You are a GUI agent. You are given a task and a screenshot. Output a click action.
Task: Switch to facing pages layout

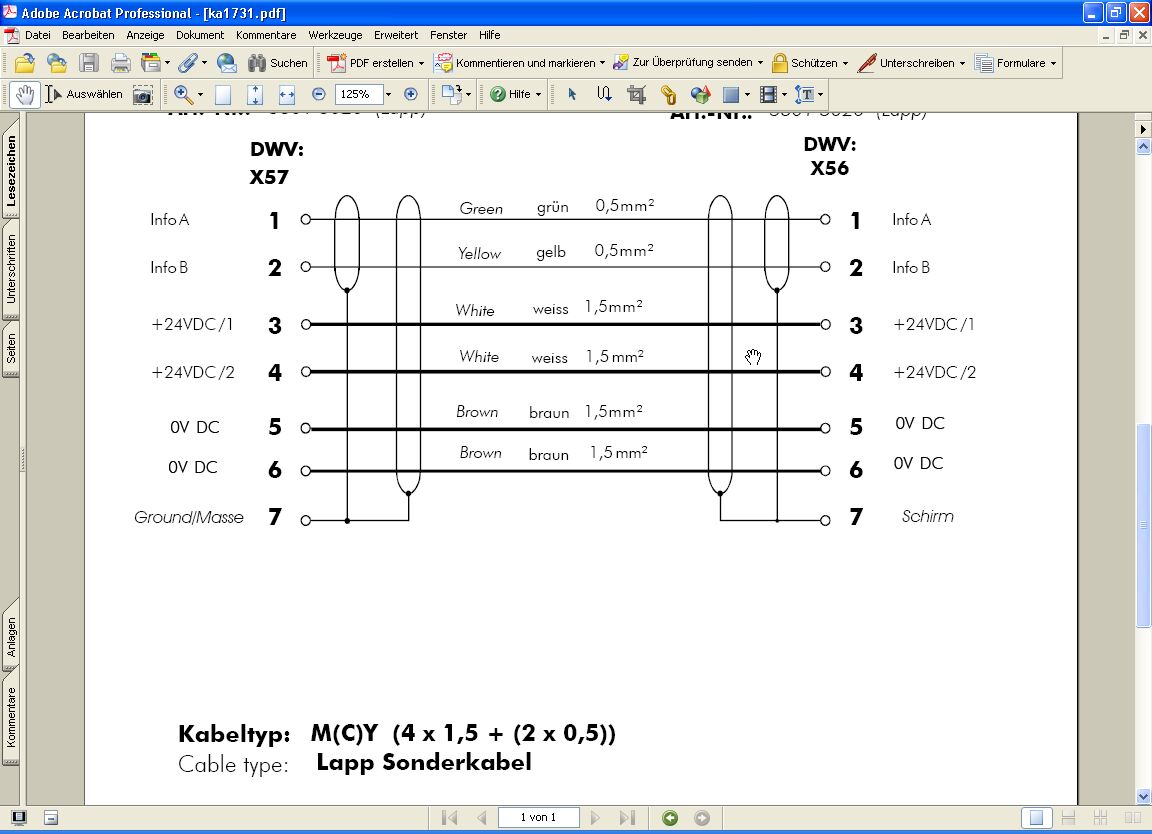tap(1133, 818)
